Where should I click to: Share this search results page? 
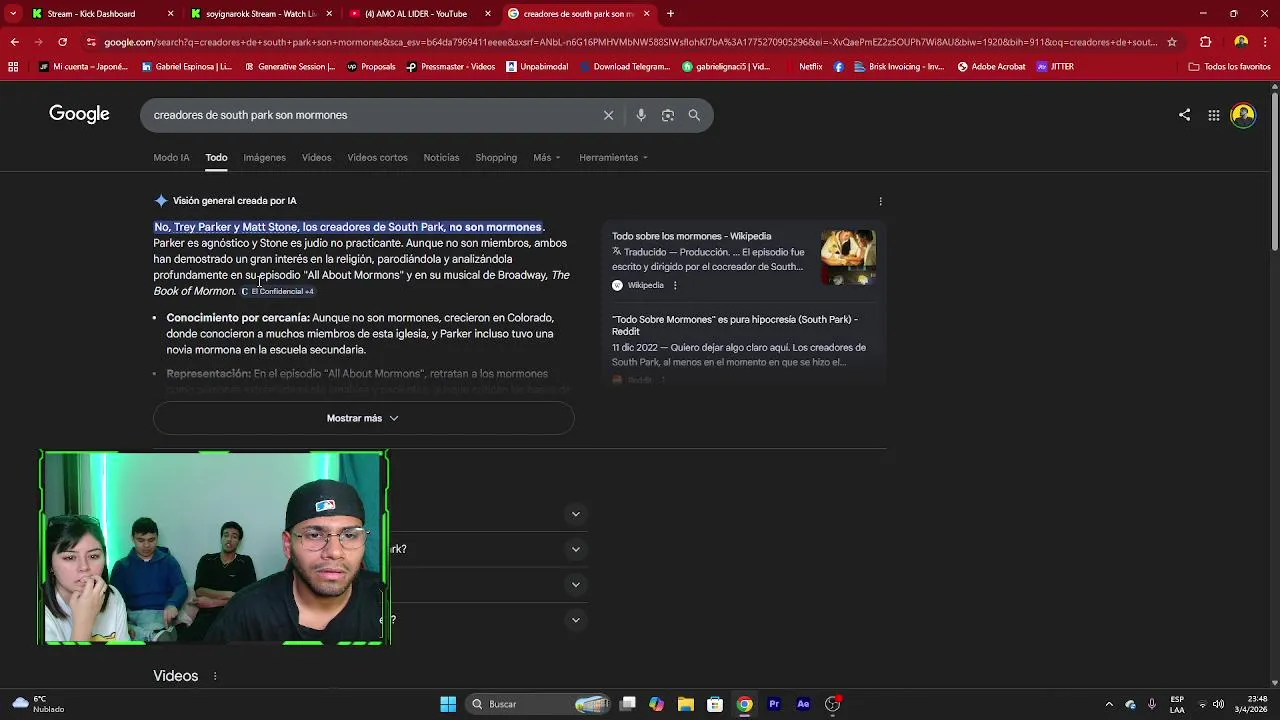click(1184, 115)
